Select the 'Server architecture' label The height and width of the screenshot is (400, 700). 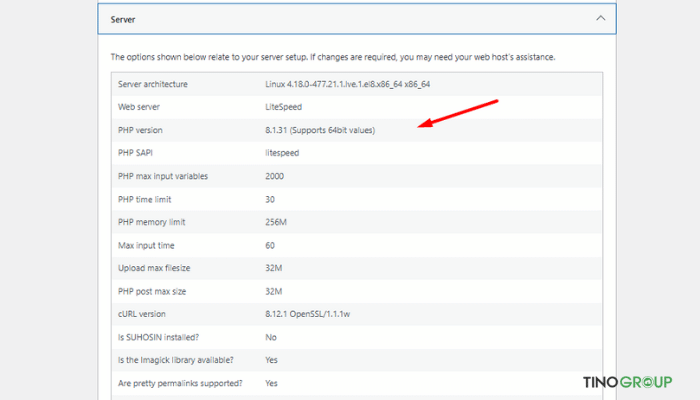point(153,84)
